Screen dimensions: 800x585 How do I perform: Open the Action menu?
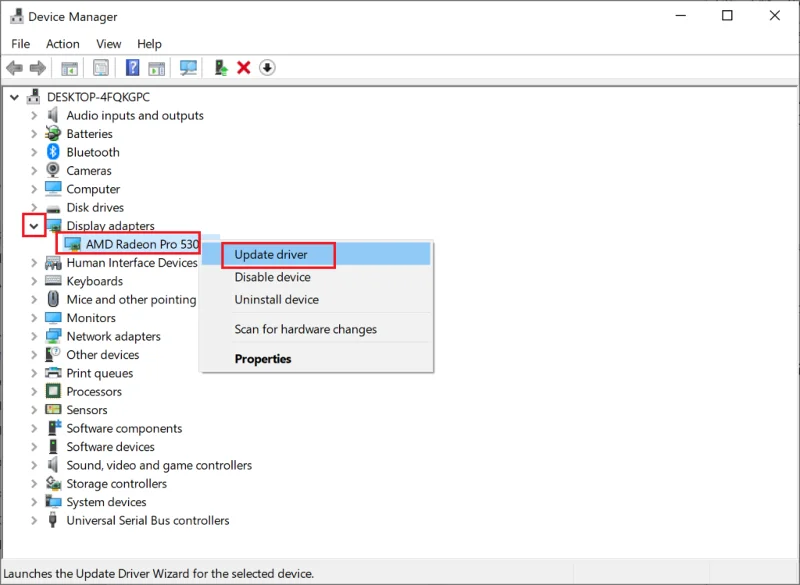point(63,44)
